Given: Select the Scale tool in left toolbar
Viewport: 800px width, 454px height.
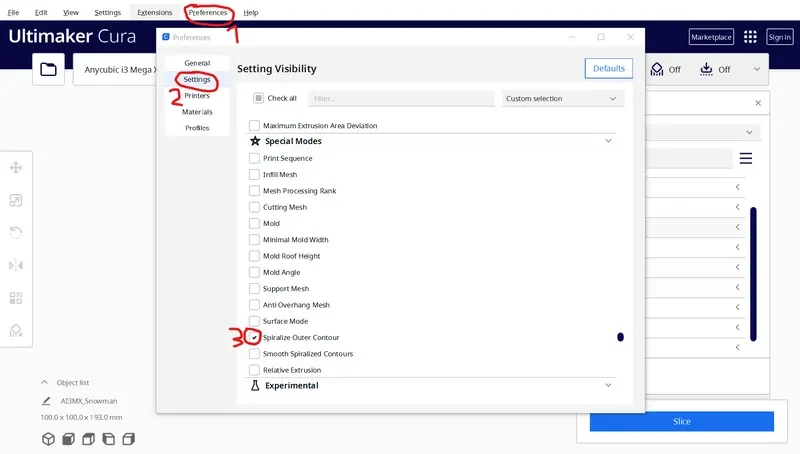Looking at the screenshot, I should point(16,200).
